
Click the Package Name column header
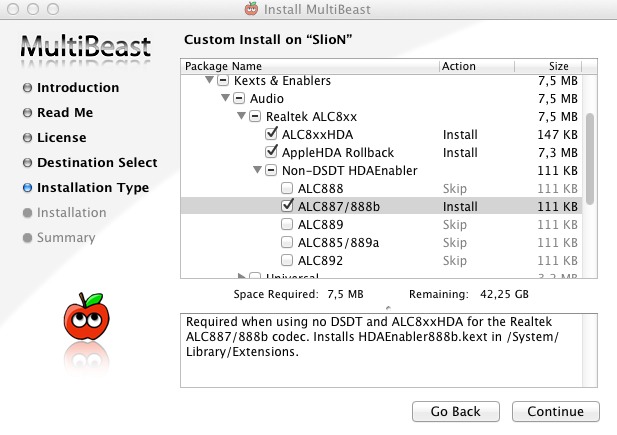[x=310, y=66]
